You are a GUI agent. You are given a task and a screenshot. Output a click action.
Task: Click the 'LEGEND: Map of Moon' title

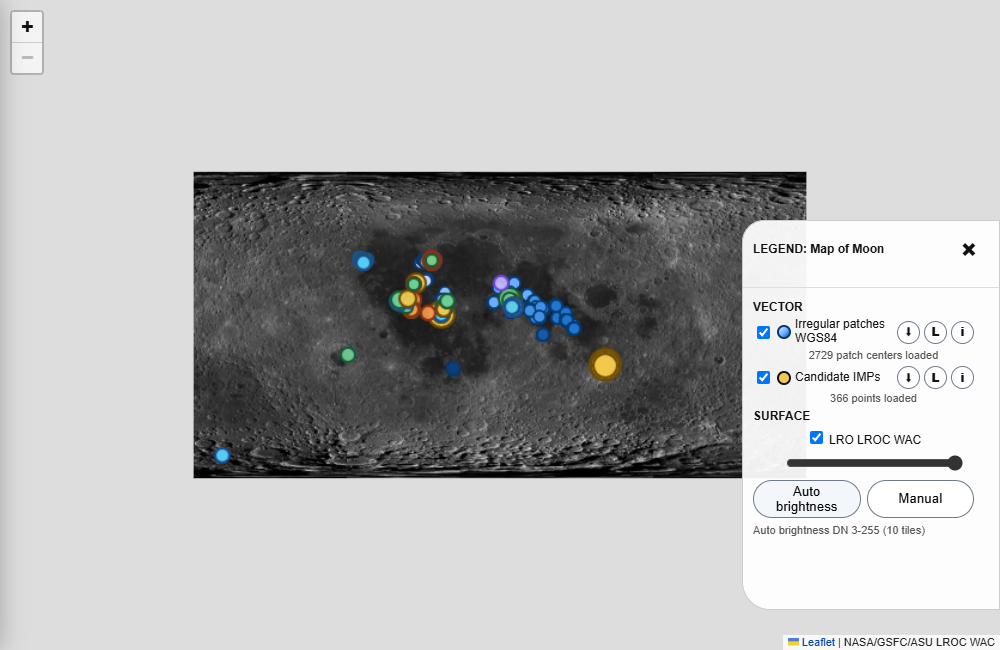click(x=818, y=249)
